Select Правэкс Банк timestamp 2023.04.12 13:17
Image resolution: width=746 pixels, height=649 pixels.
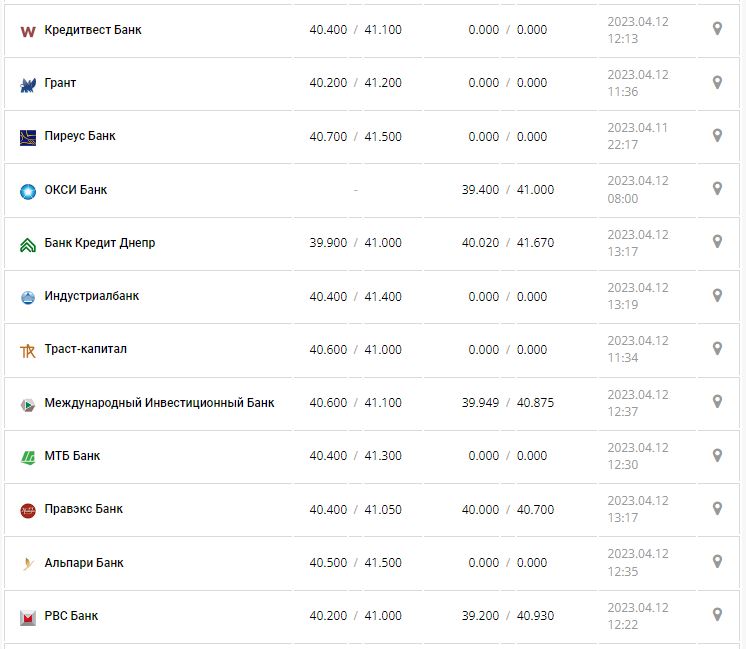[x=637, y=509]
